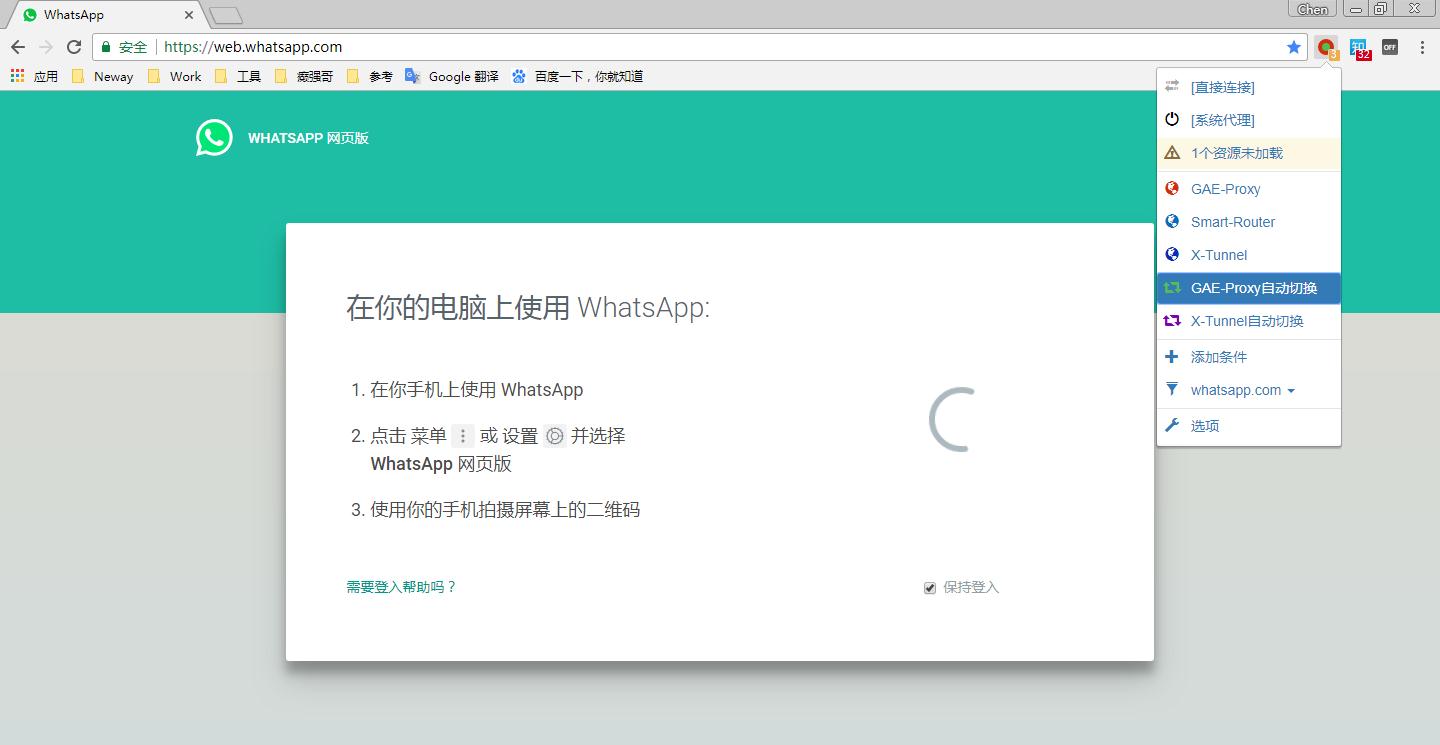Choose Smart-Router profile
This screenshot has width=1440, height=745.
[1248, 222]
